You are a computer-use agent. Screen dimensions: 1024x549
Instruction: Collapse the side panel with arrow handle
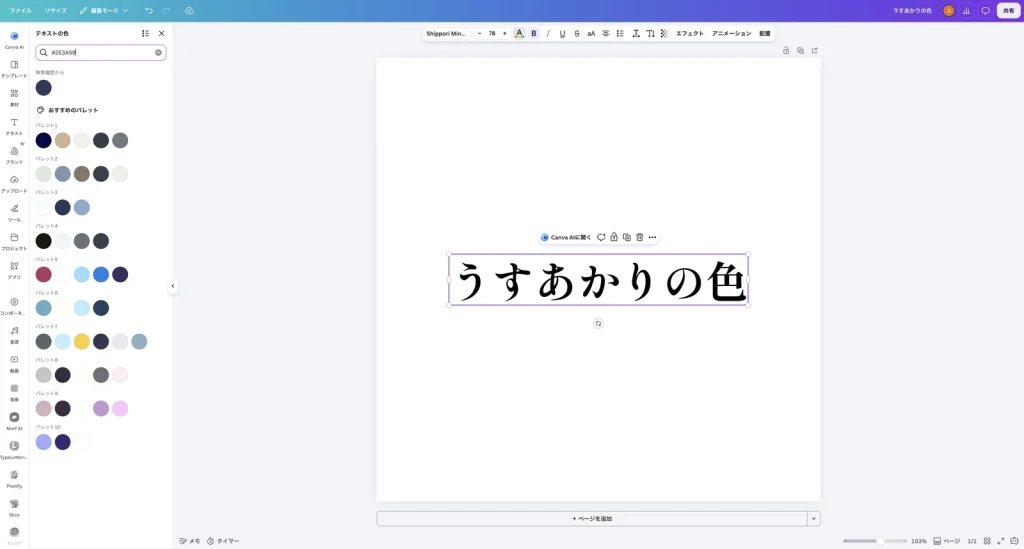pos(172,286)
